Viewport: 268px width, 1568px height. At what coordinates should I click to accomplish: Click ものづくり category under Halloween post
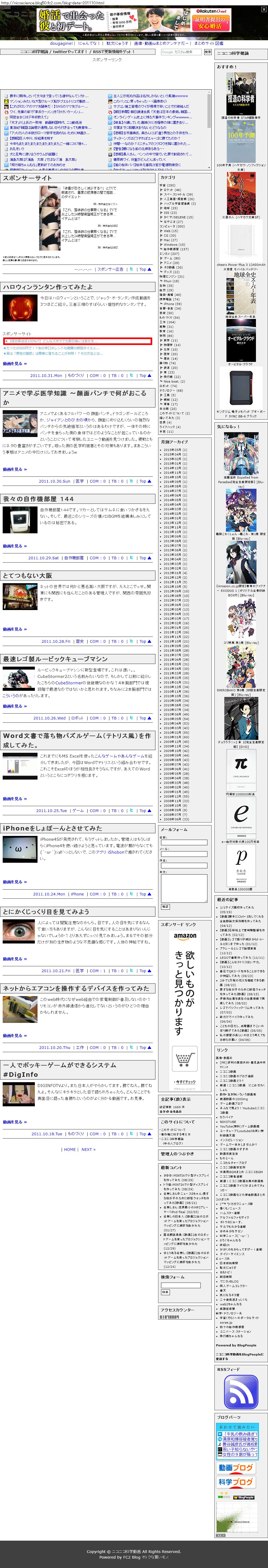click(76, 376)
